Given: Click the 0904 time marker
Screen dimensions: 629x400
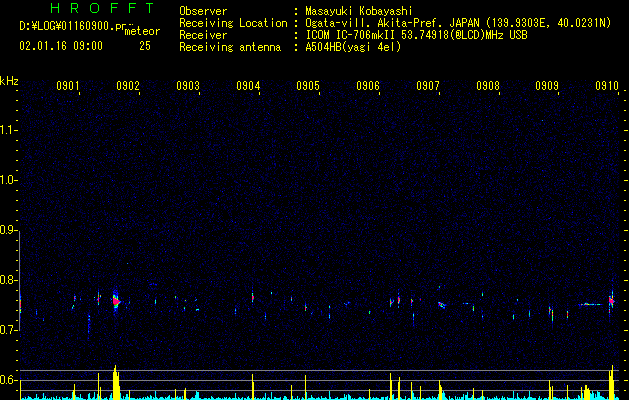Looking at the screenshot, I should pyautogui.click(x=248, y=85).
